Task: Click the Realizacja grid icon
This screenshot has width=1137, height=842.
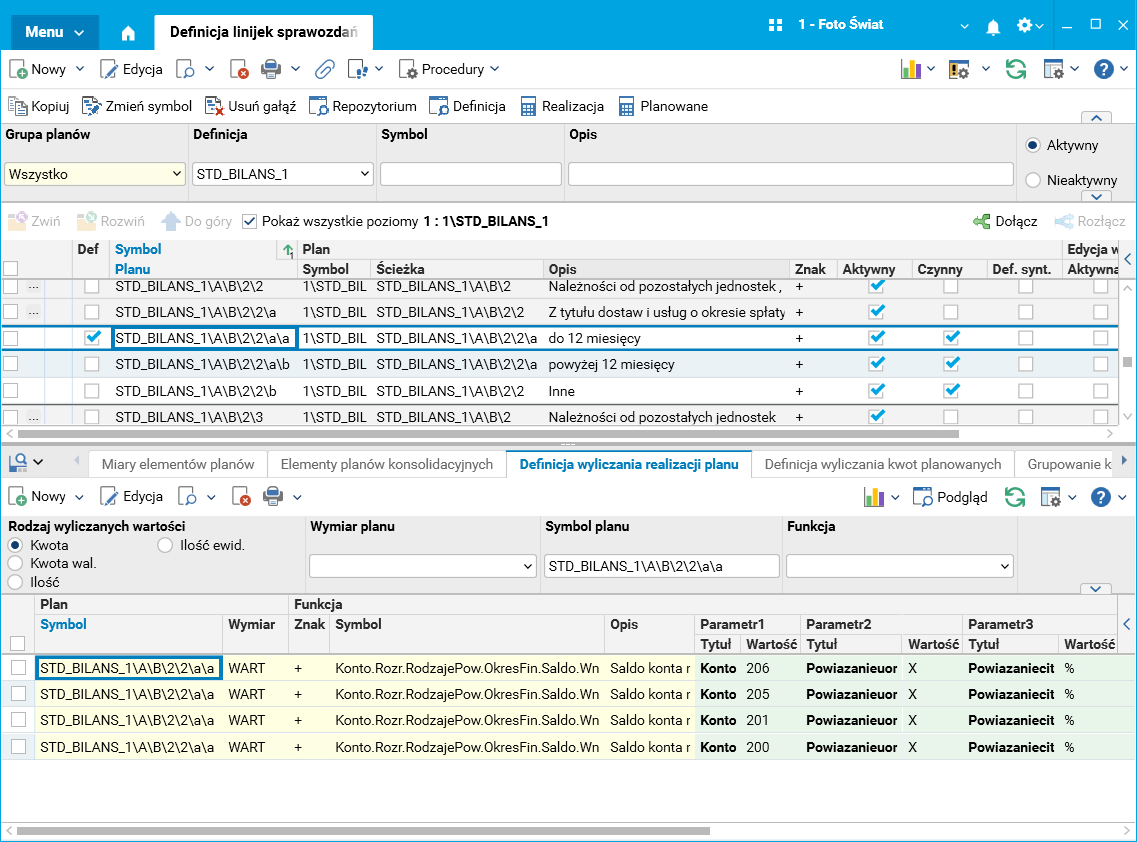Action: coord(529,106)
